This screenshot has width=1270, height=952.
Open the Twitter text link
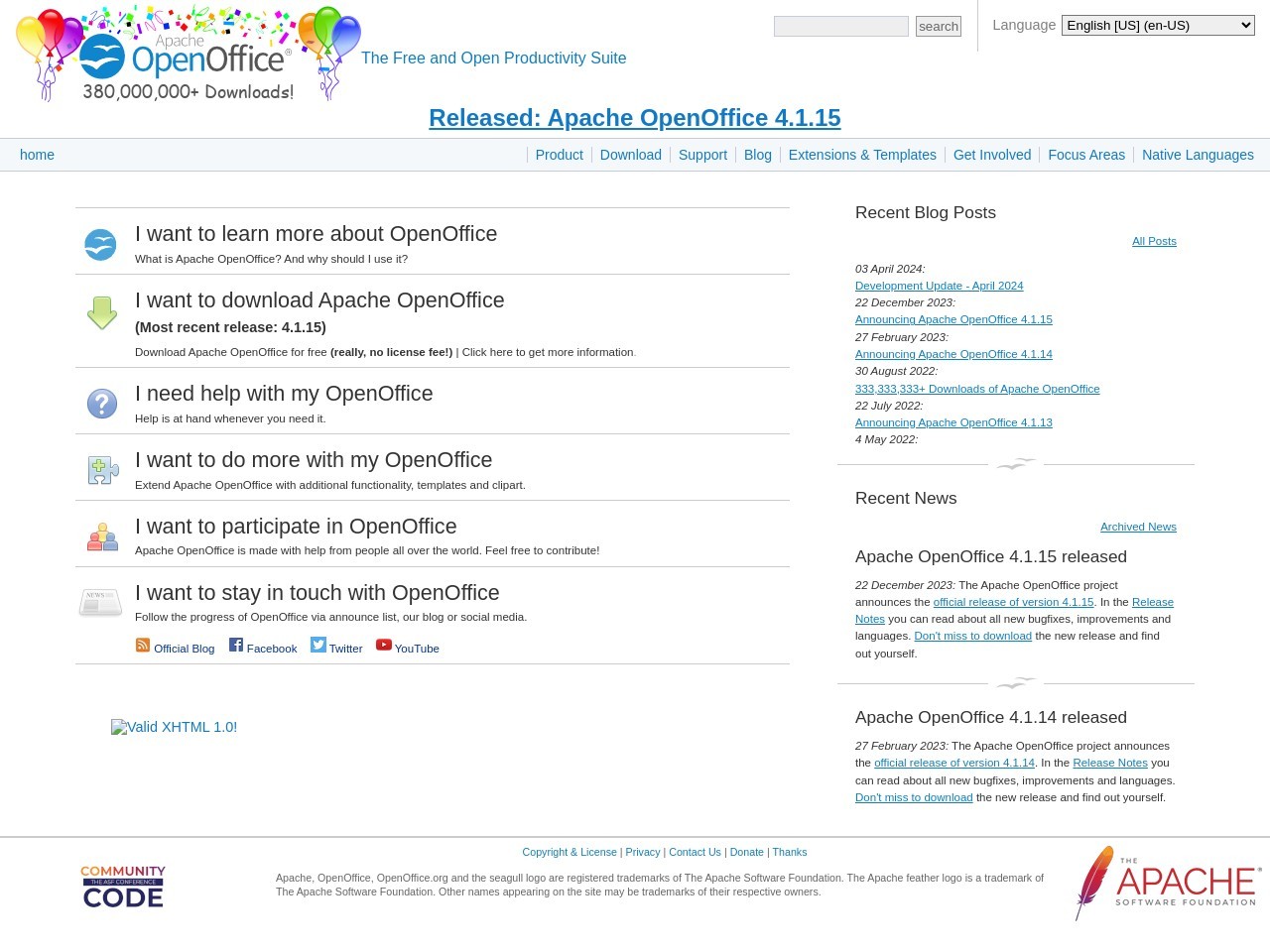(345, 649)
